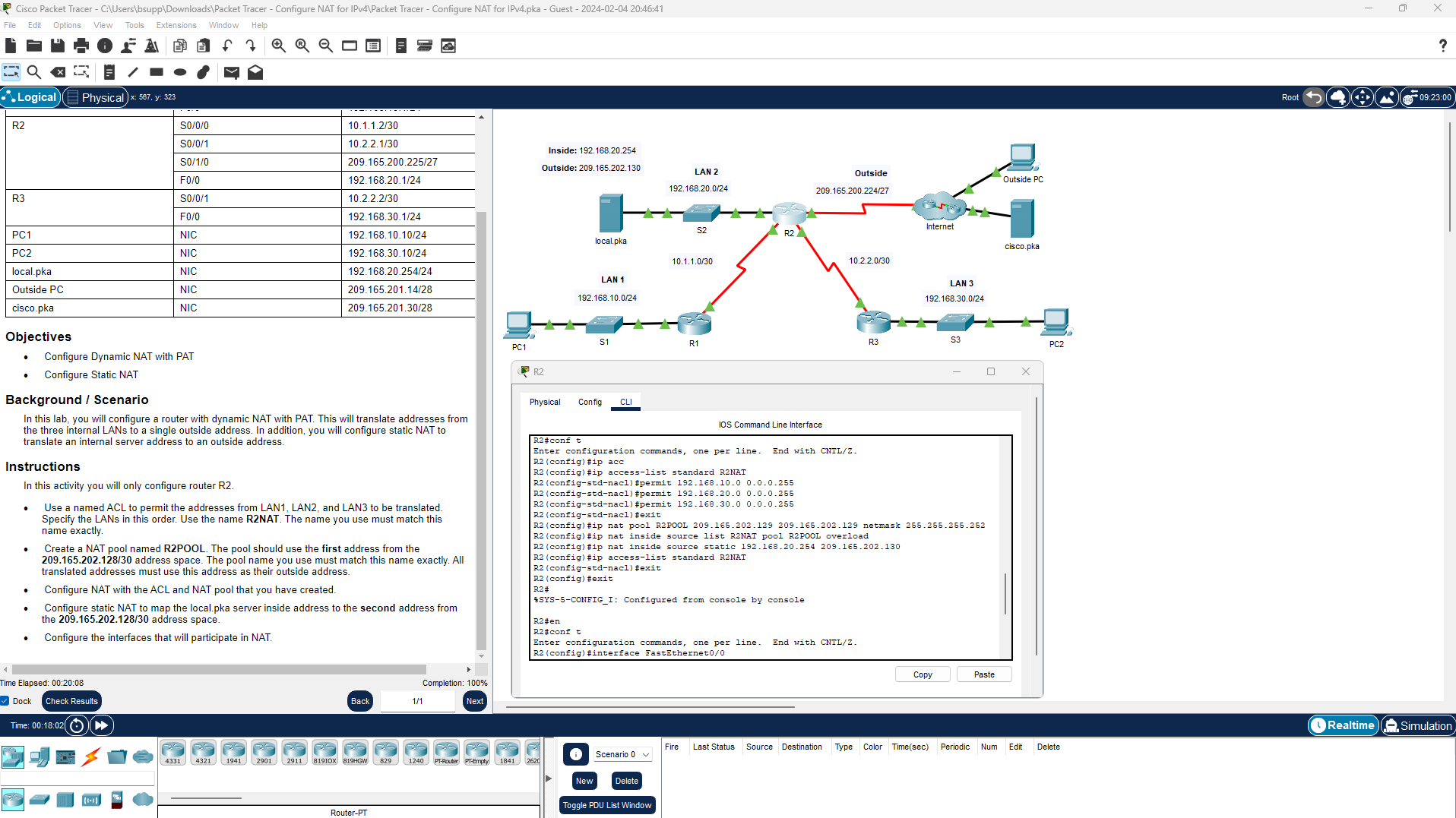Choose the 2911 router device
1456x818 pixels.
[294, 752]
